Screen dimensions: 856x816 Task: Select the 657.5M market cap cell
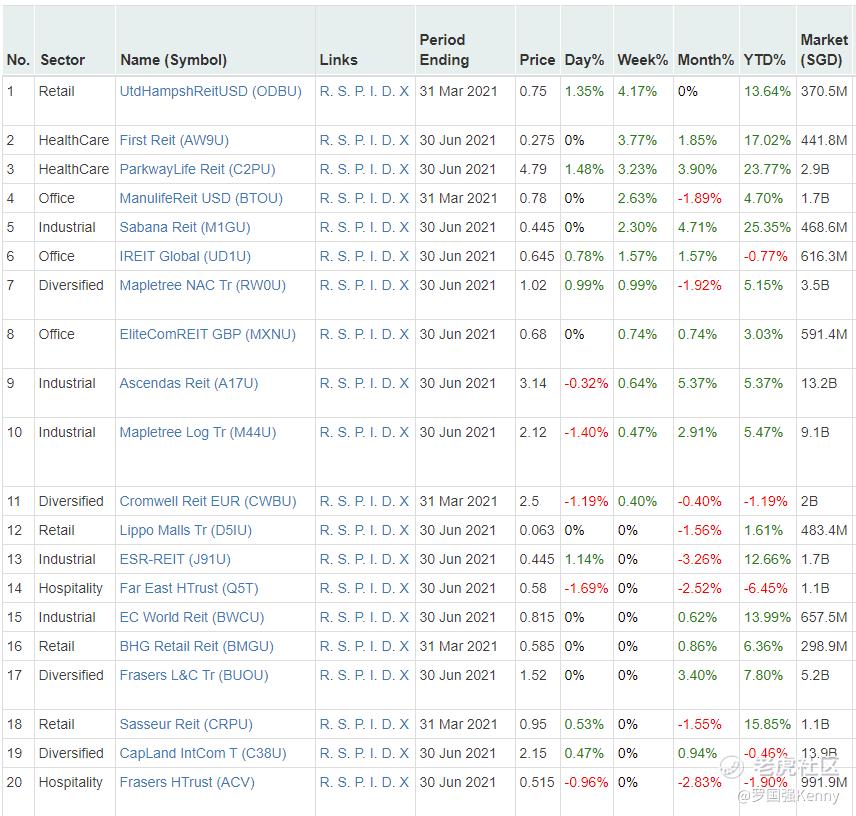[824, 617]
